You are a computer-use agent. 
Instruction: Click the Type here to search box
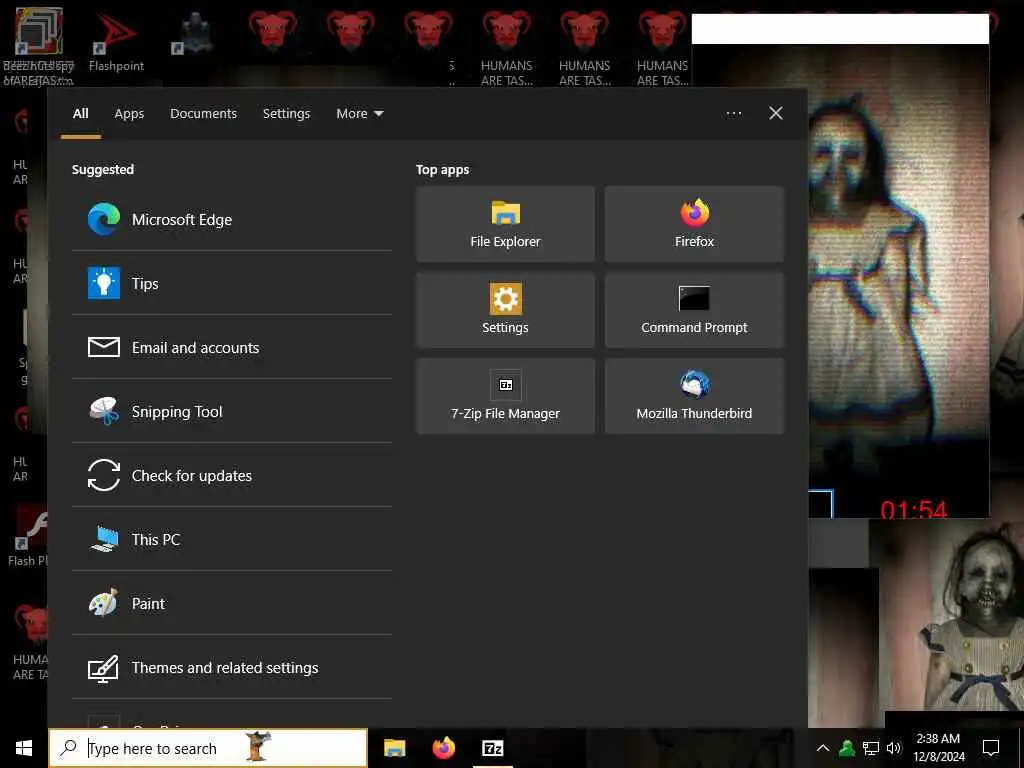pos(208,748)
